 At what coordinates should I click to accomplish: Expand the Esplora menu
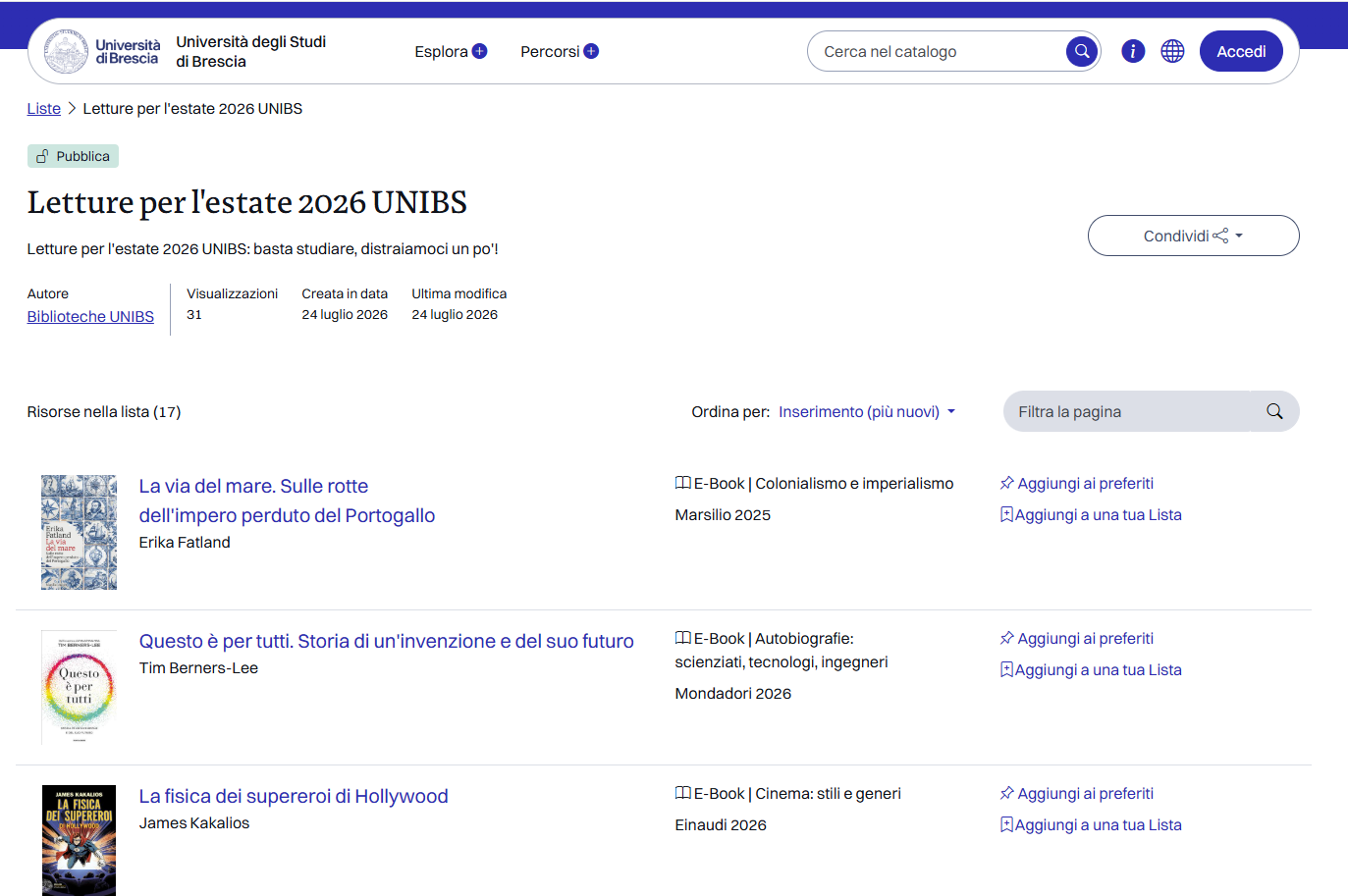451,52
